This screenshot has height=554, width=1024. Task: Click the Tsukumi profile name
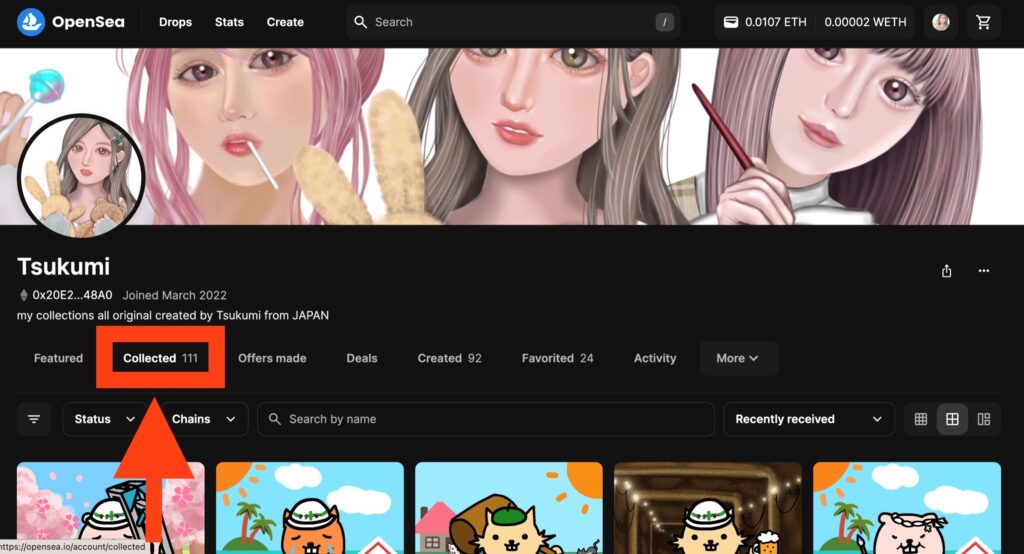coord(63,267)
